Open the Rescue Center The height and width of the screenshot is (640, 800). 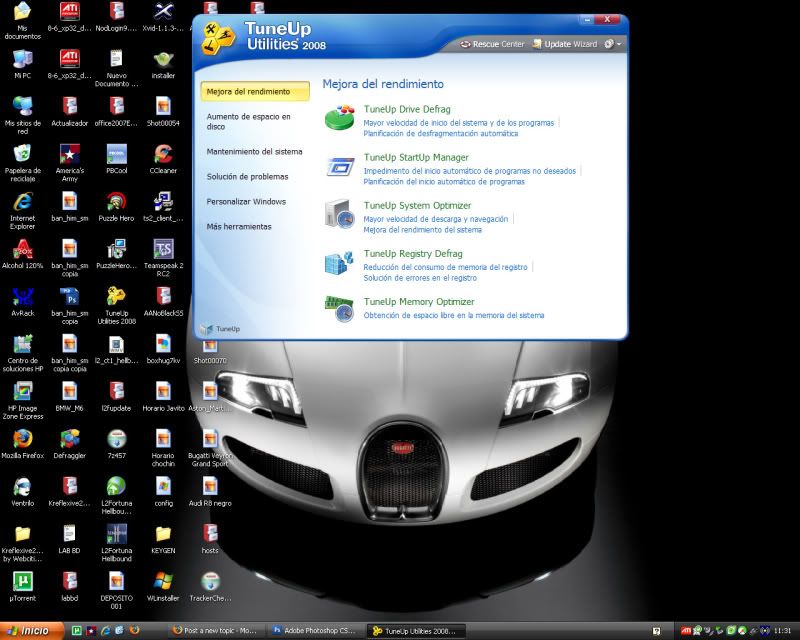click(492, 44)
